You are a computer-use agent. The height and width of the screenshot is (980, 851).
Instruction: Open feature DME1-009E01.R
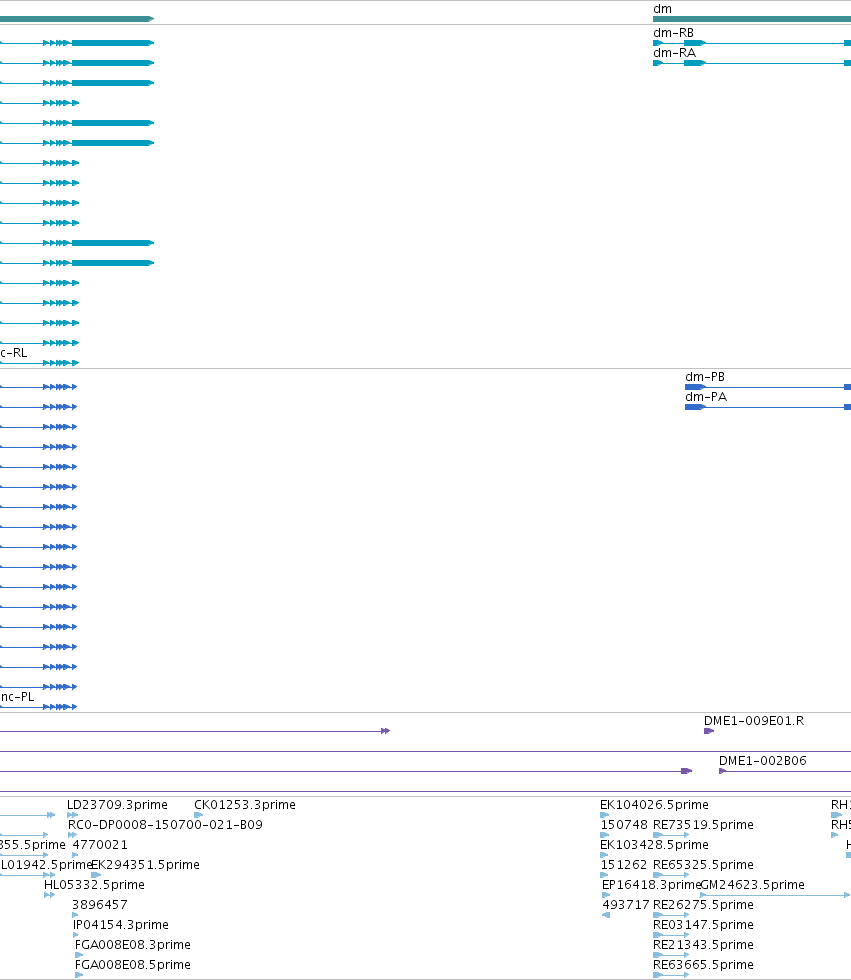(x=754, y=721)
